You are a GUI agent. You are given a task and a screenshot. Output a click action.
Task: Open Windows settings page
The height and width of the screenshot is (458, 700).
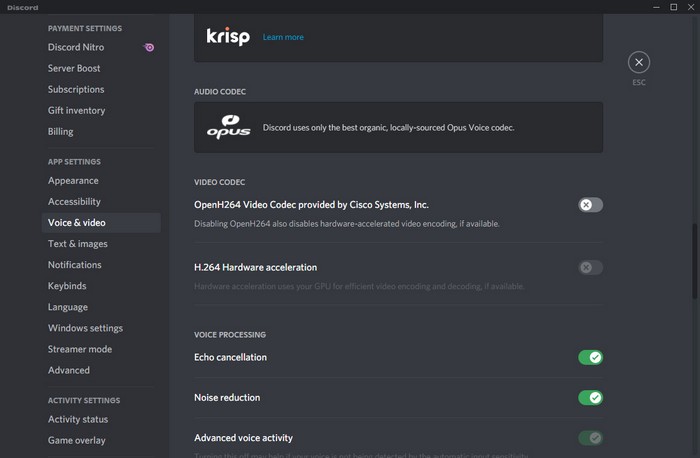[101, 328]
